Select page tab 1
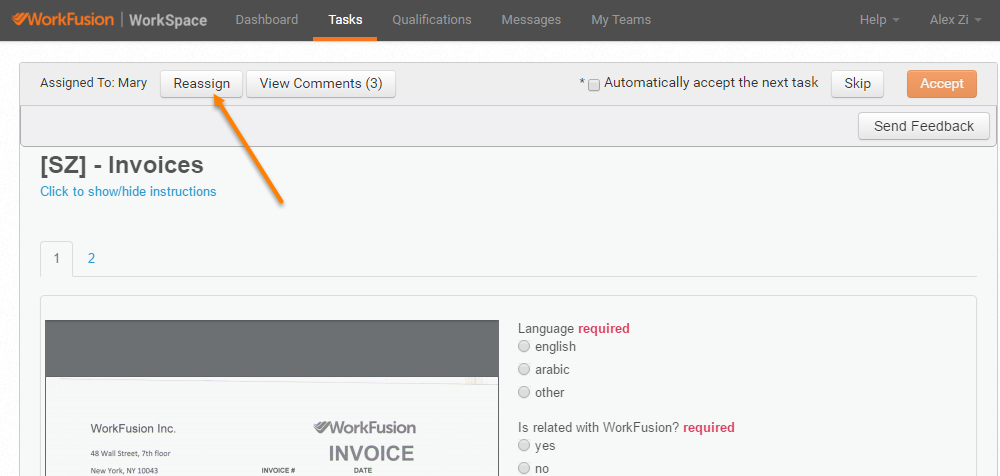1000x476 pixels. click(57, 258)
